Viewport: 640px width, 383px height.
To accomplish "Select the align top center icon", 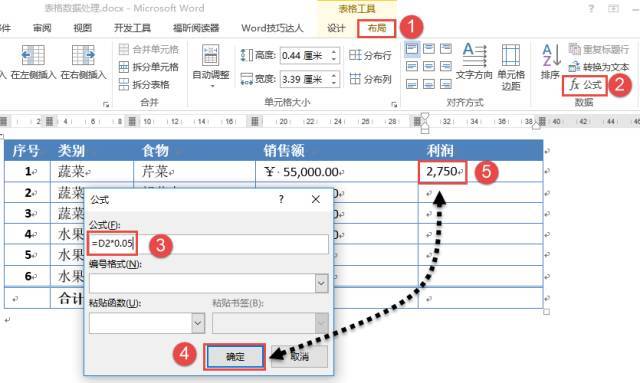I will (429, 49).
